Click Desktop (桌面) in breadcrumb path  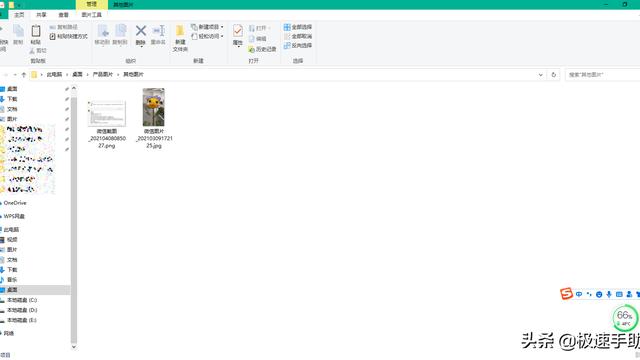77,74
